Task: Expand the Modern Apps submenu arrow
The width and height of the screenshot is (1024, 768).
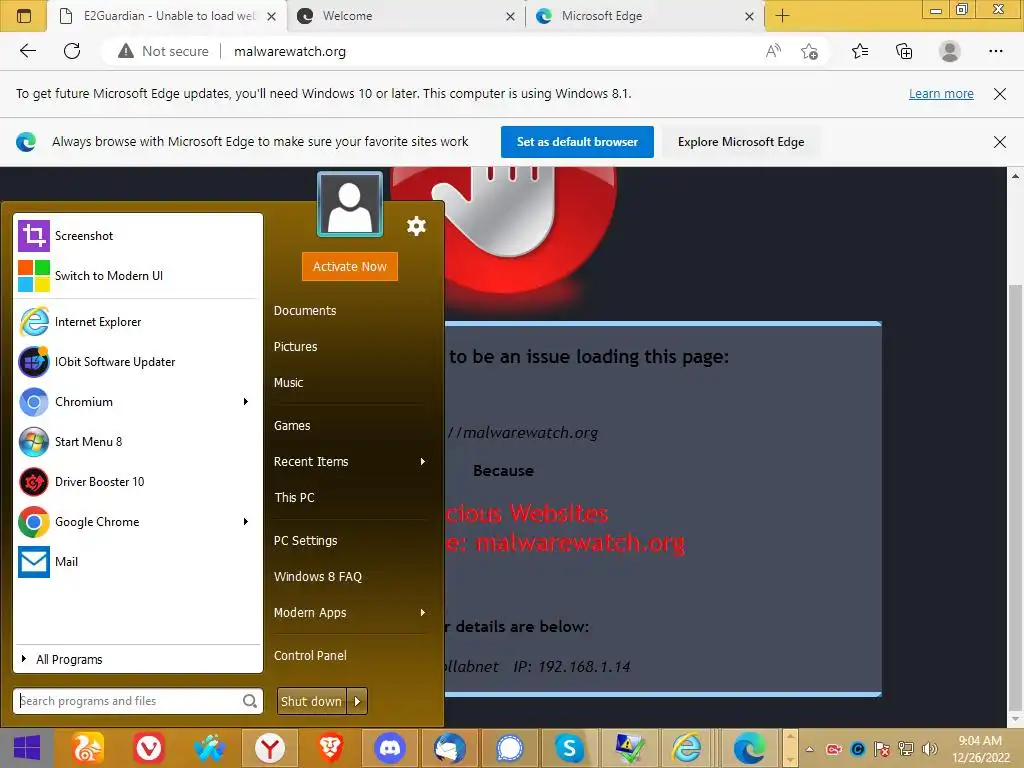Action: [423, 613]
